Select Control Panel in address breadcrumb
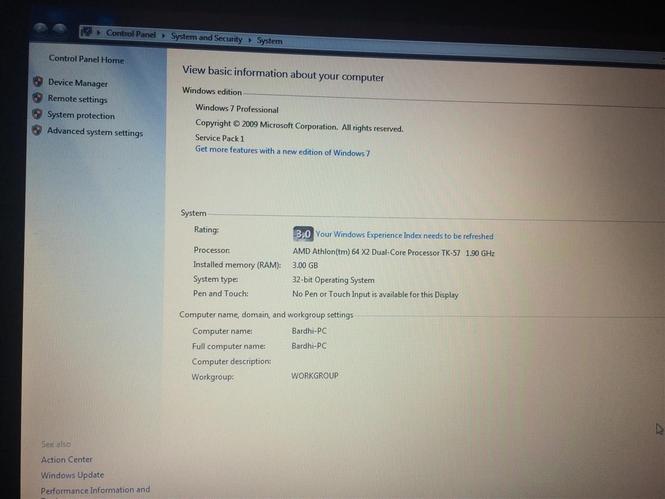Image resolution: width=665 pixels, height=499 pixels. pos(131,34)
